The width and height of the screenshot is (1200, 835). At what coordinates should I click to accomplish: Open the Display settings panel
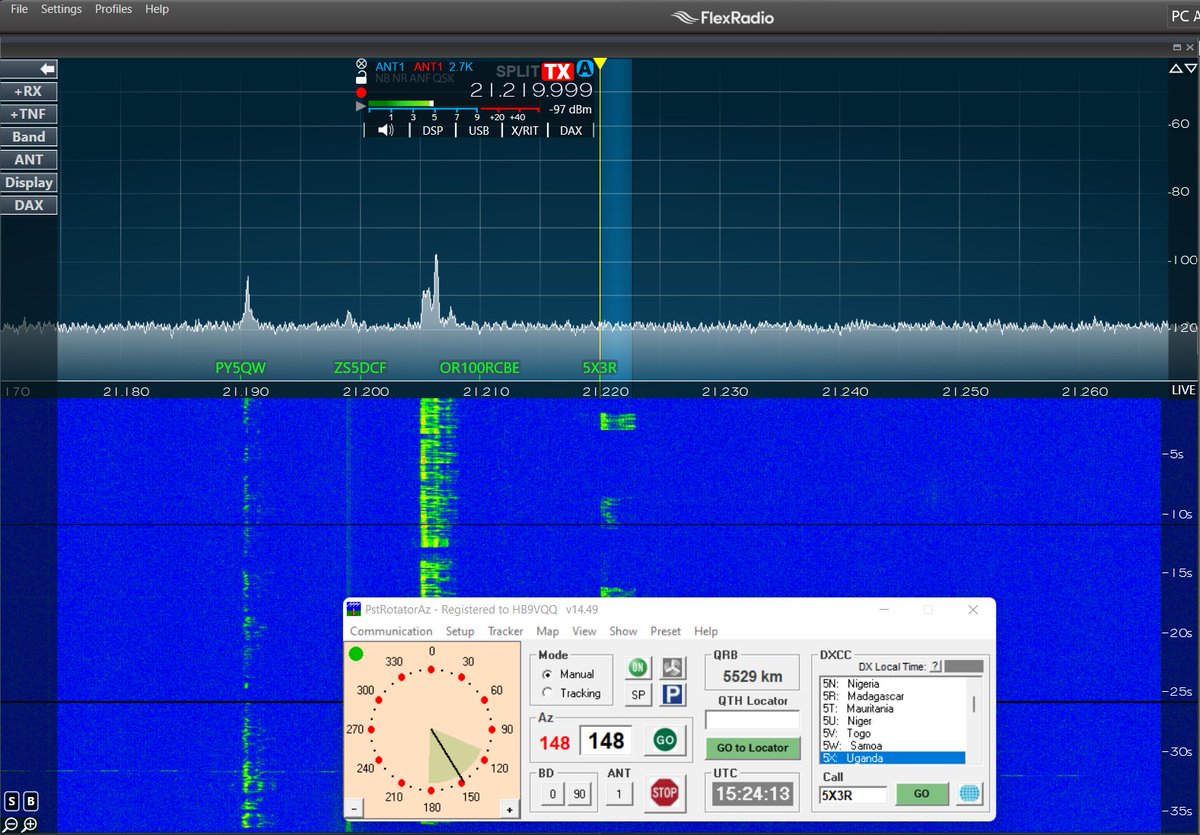(29, 183)
